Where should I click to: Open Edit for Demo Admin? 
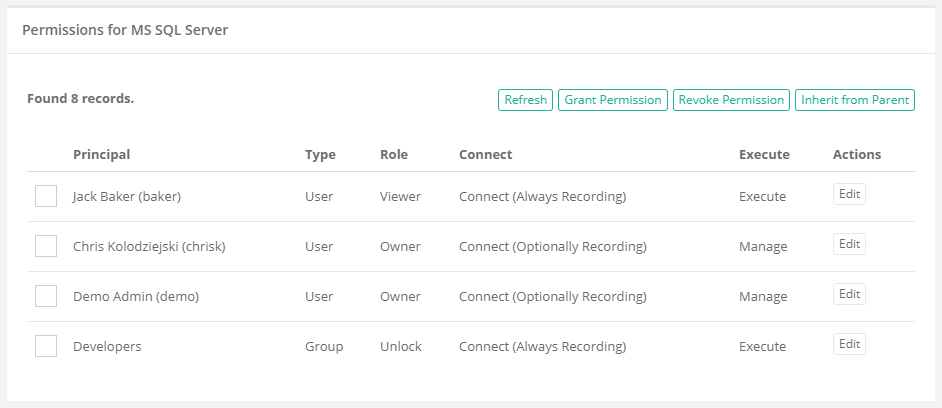848,294
